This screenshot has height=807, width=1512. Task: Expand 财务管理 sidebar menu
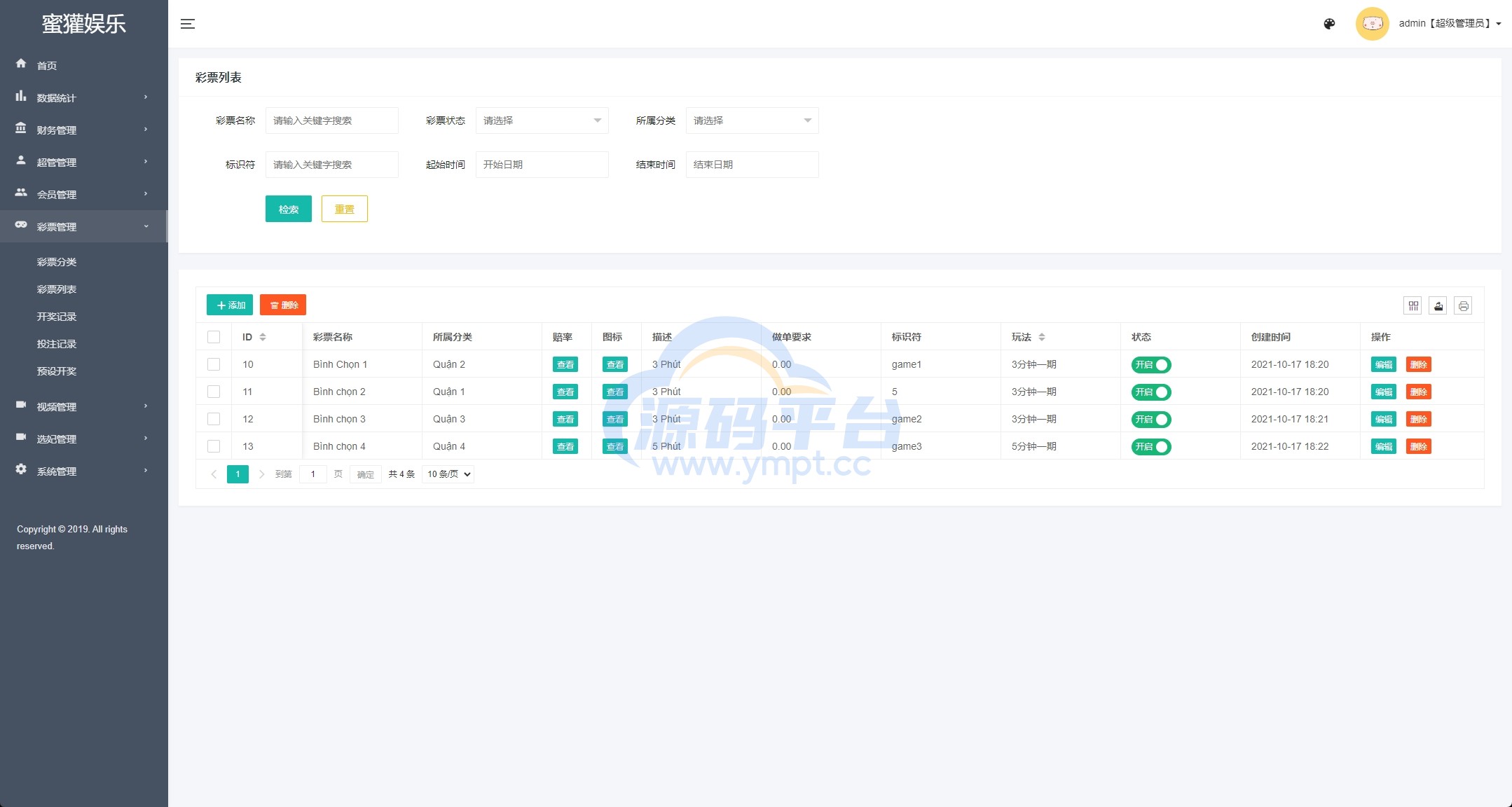pyautogui.click(x=83, y=130)
